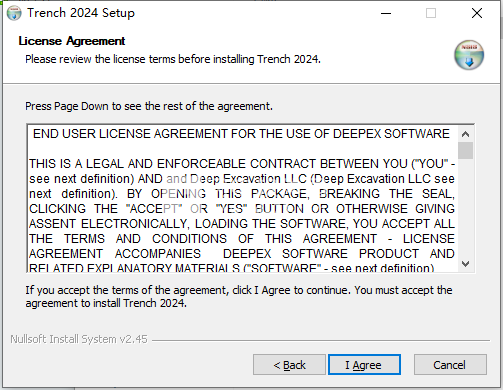Close the Trench 2024 Setup window
This screenshot has height=390, width=503.
click(477, 13)
